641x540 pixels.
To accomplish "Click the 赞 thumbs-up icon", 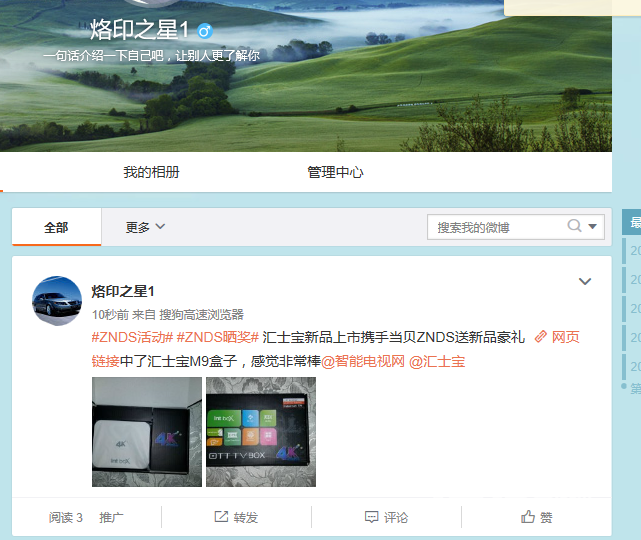I will [x=528, y=517].
